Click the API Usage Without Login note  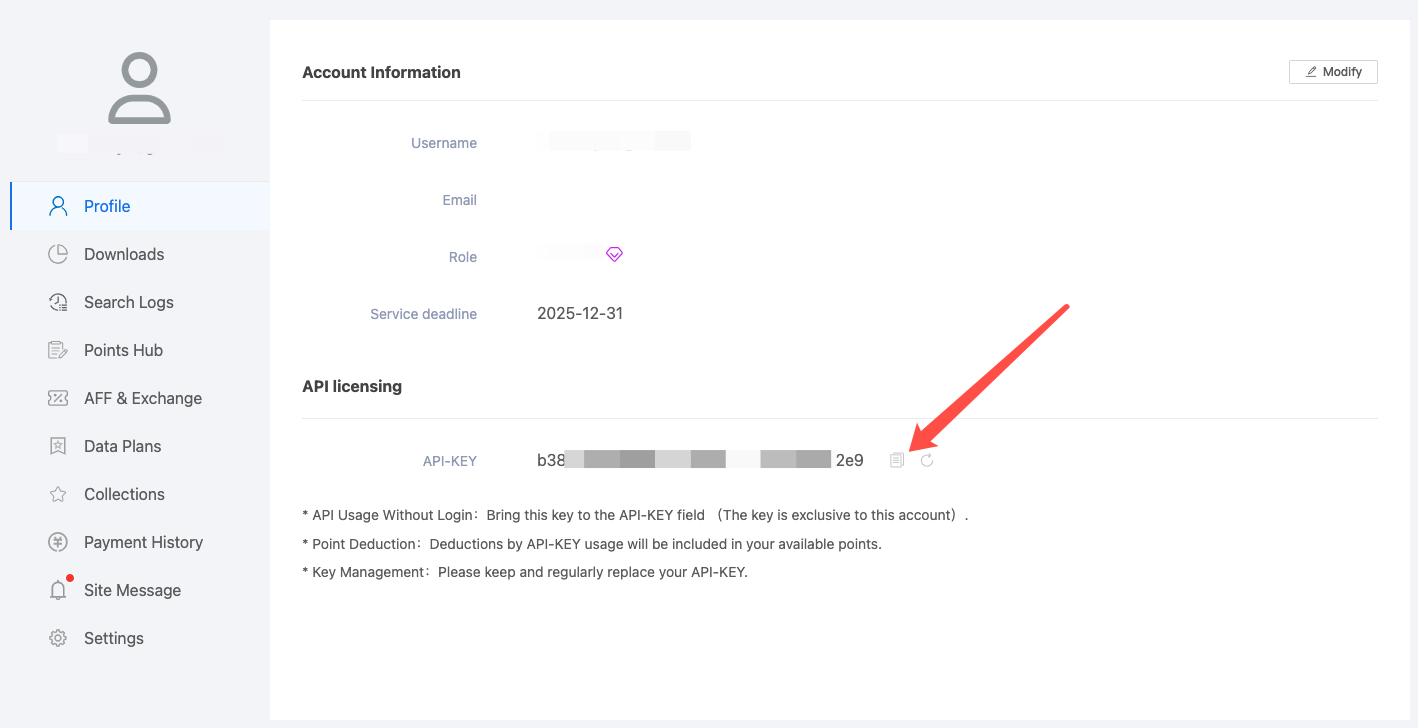(635, 515)
